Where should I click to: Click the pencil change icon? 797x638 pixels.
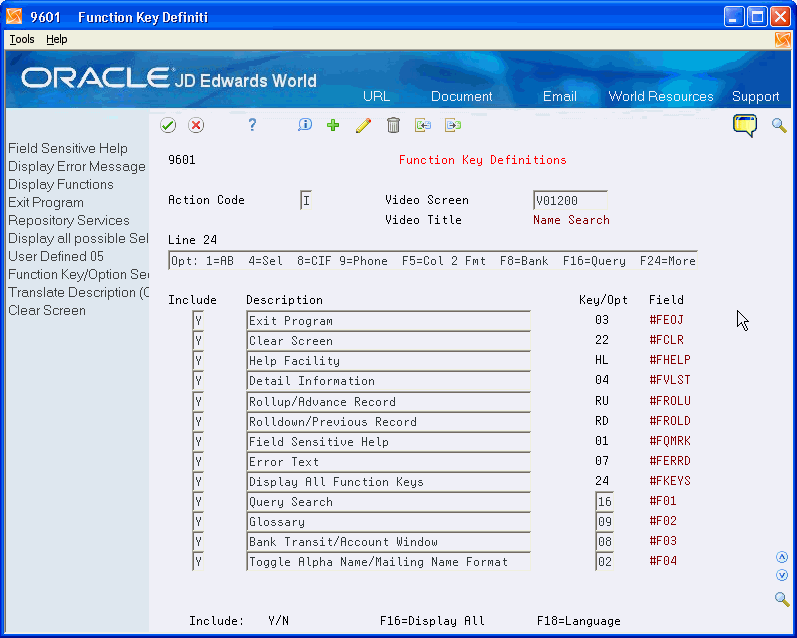pyautogui.click(x=363, y=125)
